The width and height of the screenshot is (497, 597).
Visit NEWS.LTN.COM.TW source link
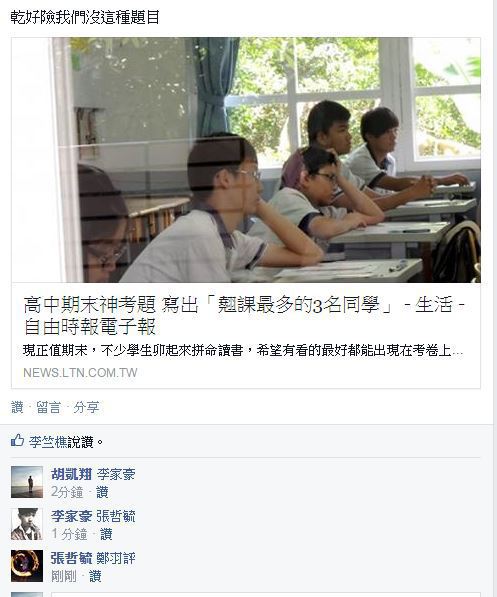[80, 372]
